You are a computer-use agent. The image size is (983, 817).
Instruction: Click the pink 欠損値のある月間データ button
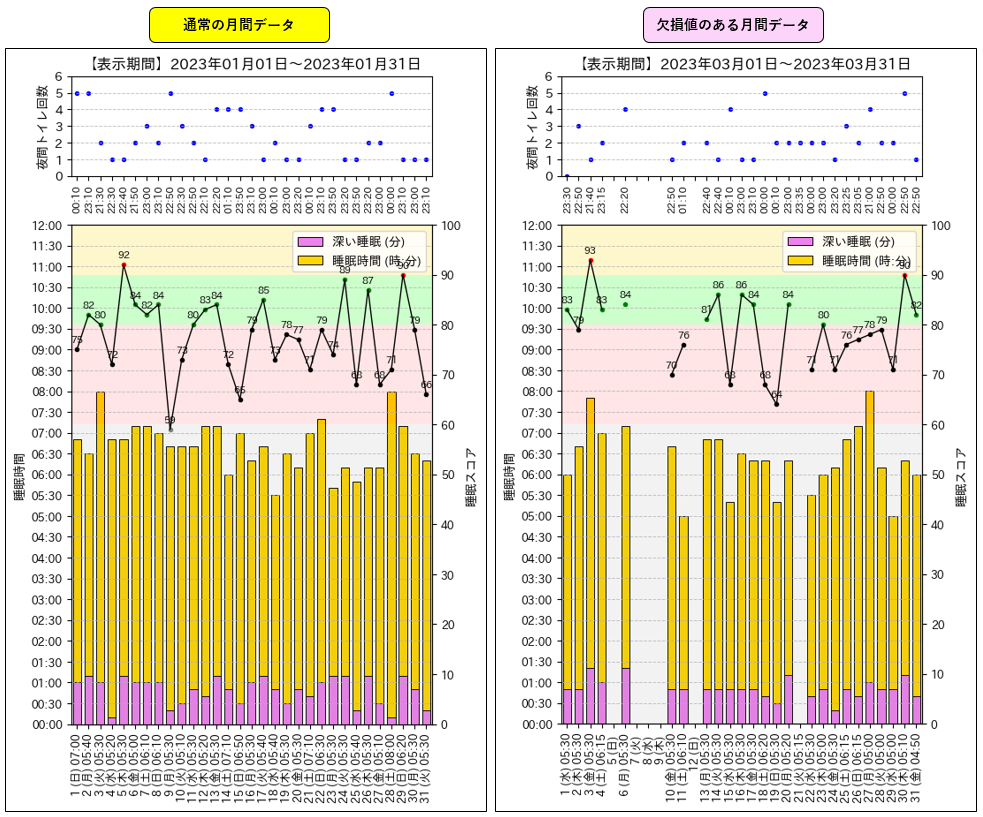pos(733,24)
